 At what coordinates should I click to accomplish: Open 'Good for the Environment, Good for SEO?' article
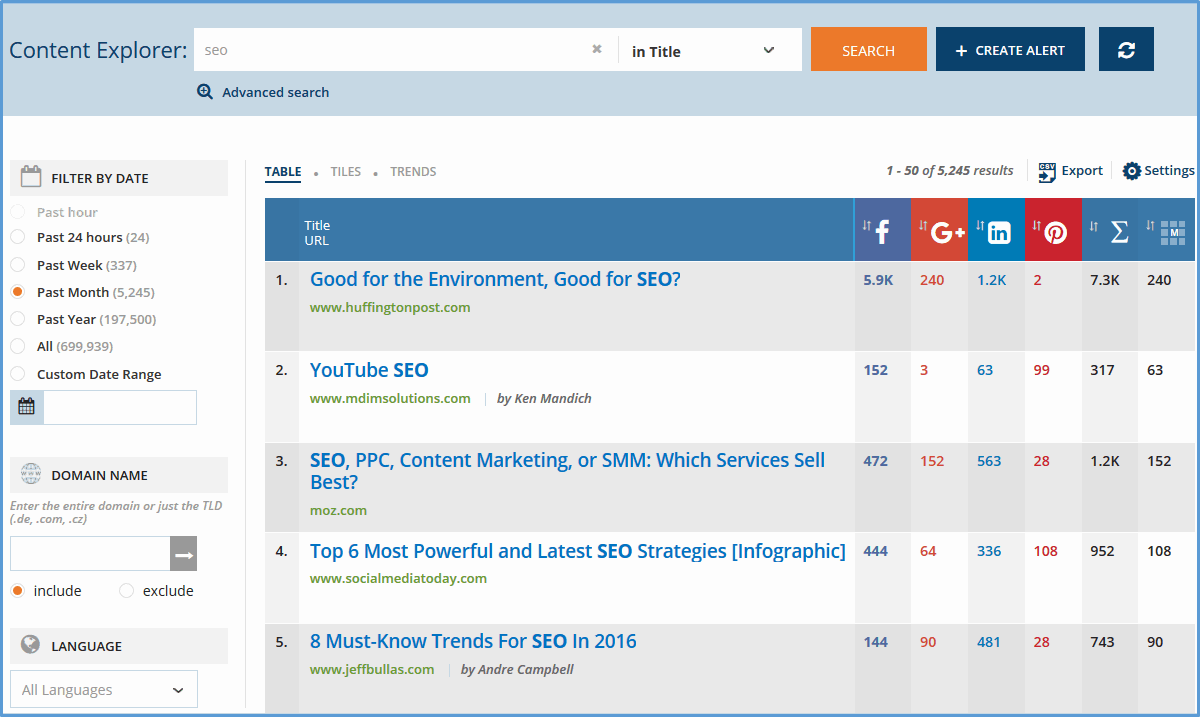(x=495, y=279)
